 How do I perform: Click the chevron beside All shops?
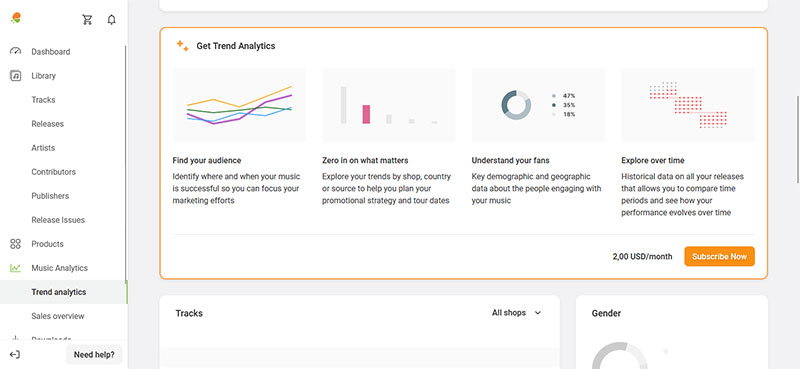(537, 313)
